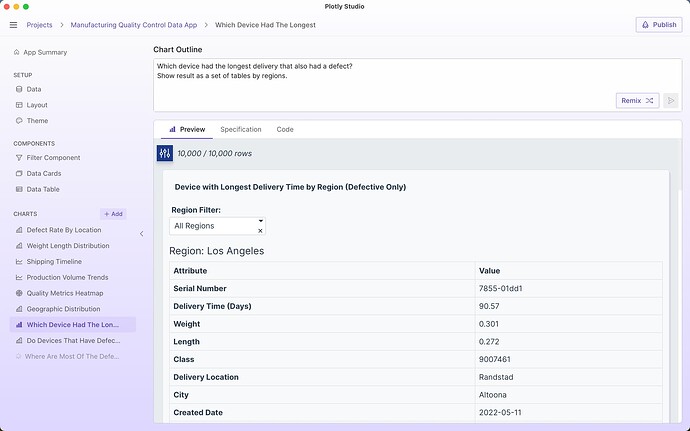
Task: Click the Weight value 0.301
Action: pos(488,324)
